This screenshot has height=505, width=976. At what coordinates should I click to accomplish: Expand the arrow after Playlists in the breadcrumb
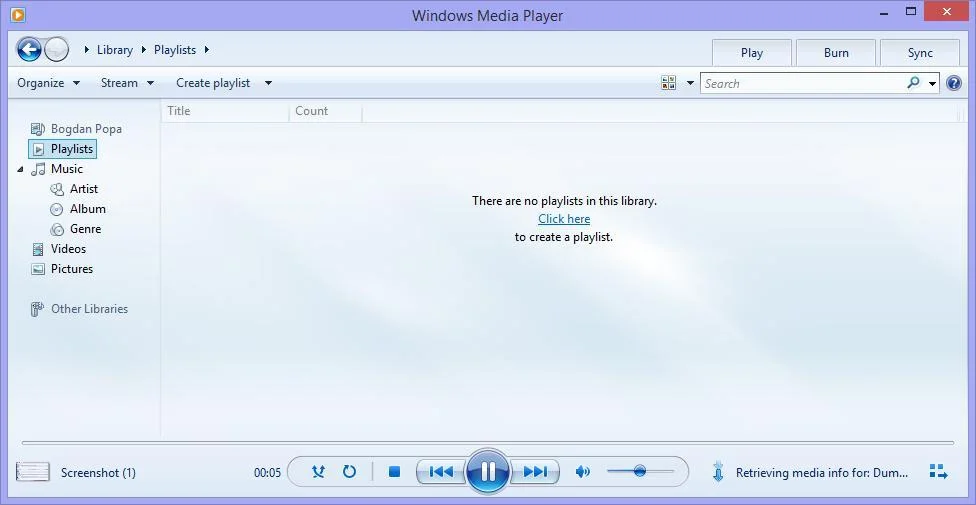click(207, 50)
